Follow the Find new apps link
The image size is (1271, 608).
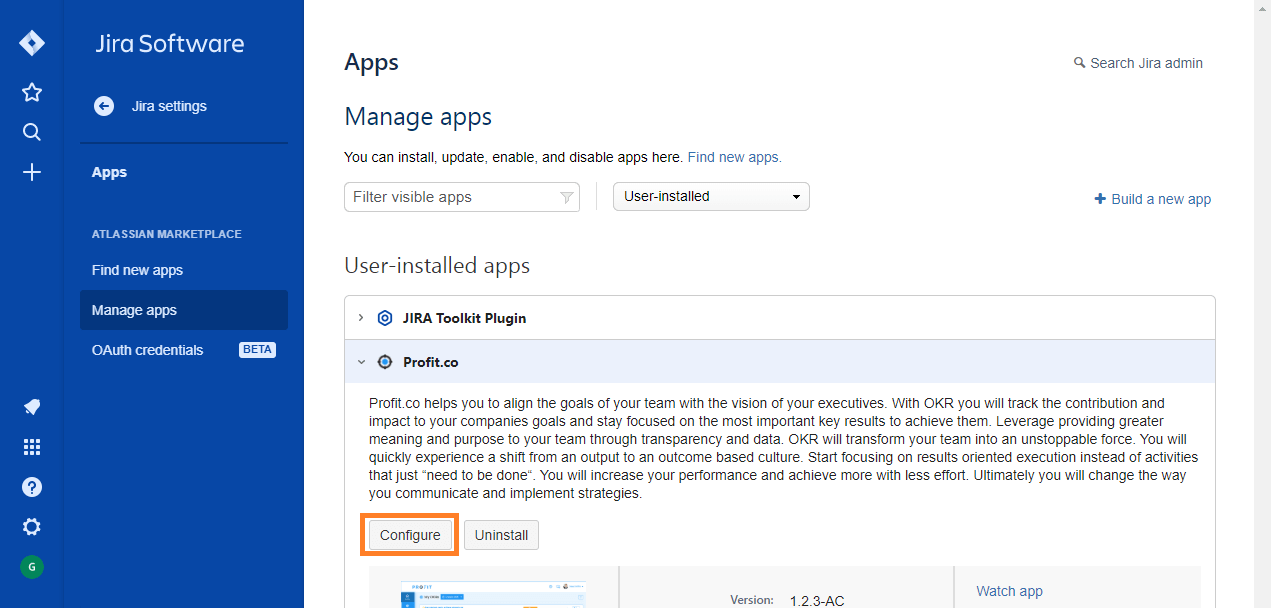tap(735, 157)
